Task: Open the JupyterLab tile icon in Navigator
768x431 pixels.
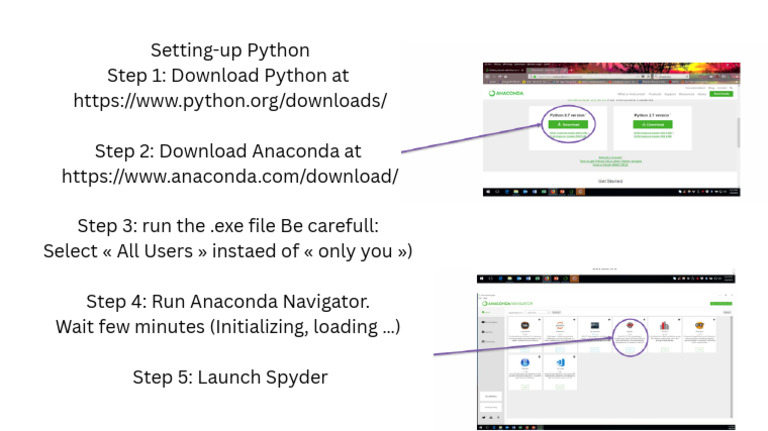Action: [x=525, y=325]
